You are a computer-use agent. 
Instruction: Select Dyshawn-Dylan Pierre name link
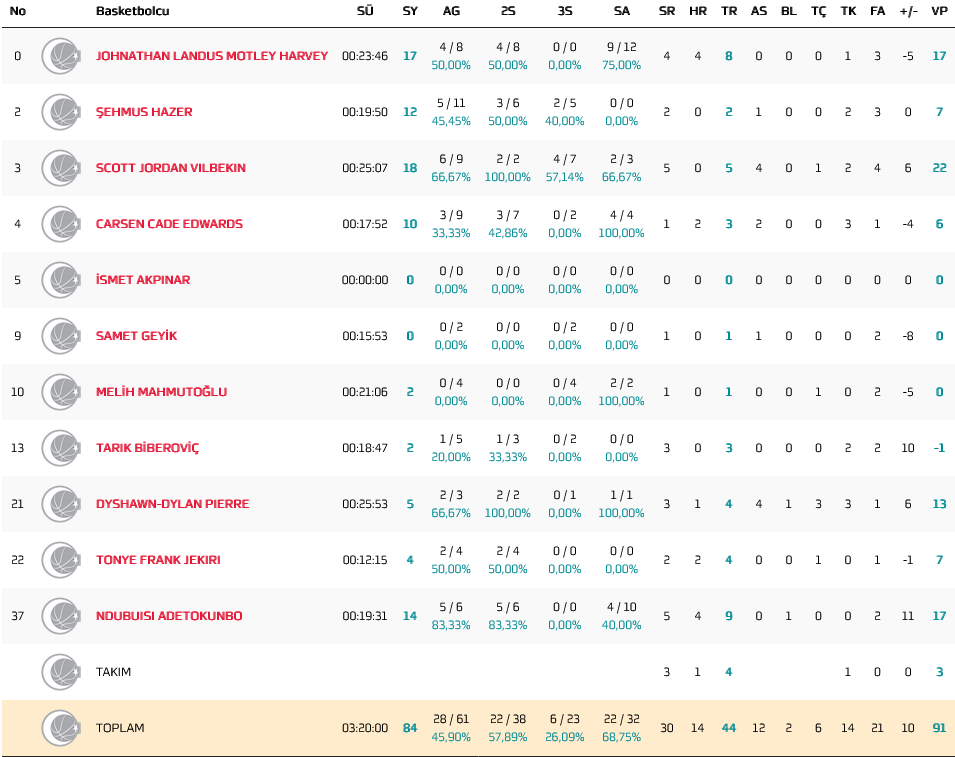pos(170,504)
